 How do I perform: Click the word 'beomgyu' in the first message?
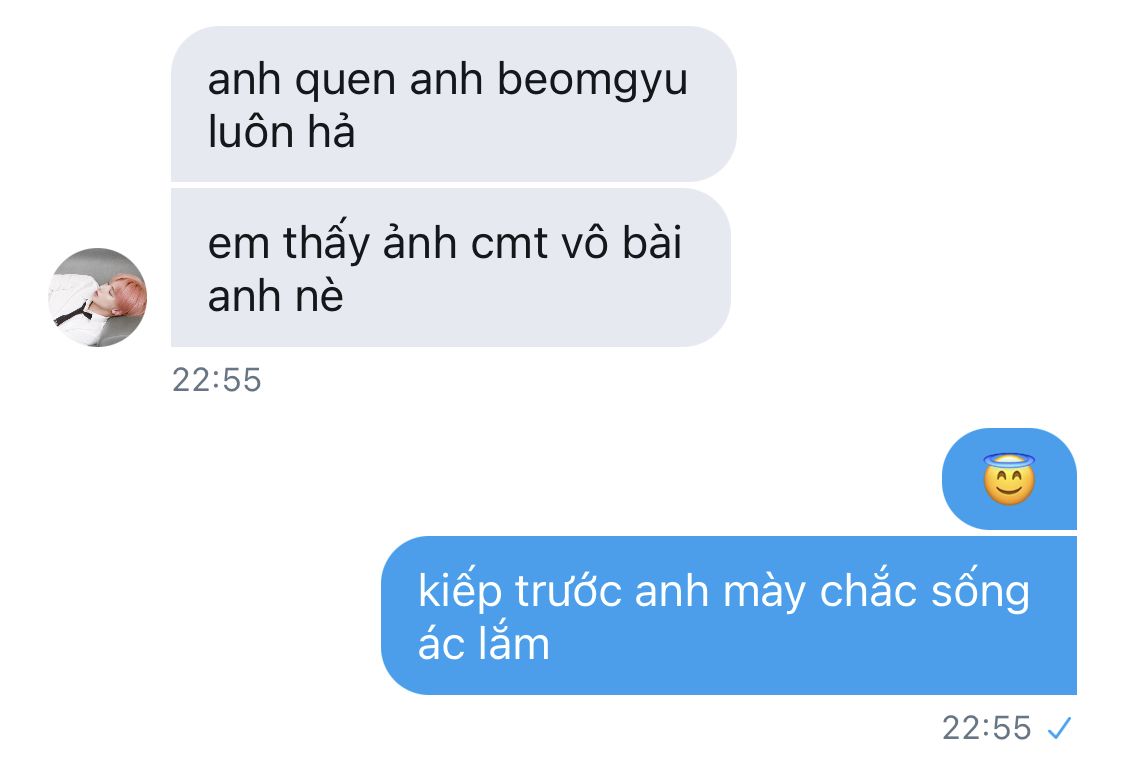tap(593, 81)
